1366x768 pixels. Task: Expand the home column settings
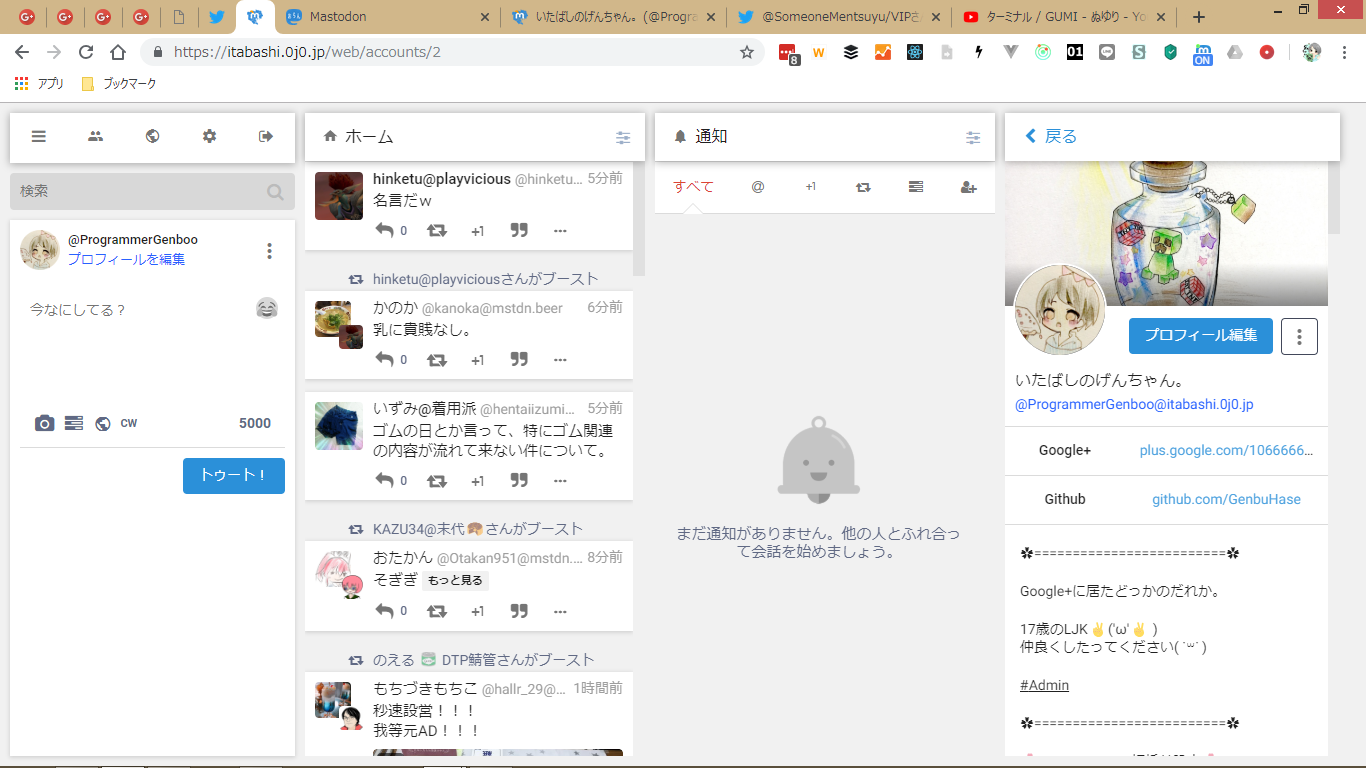pyautogui.click(x=622, y=138)
